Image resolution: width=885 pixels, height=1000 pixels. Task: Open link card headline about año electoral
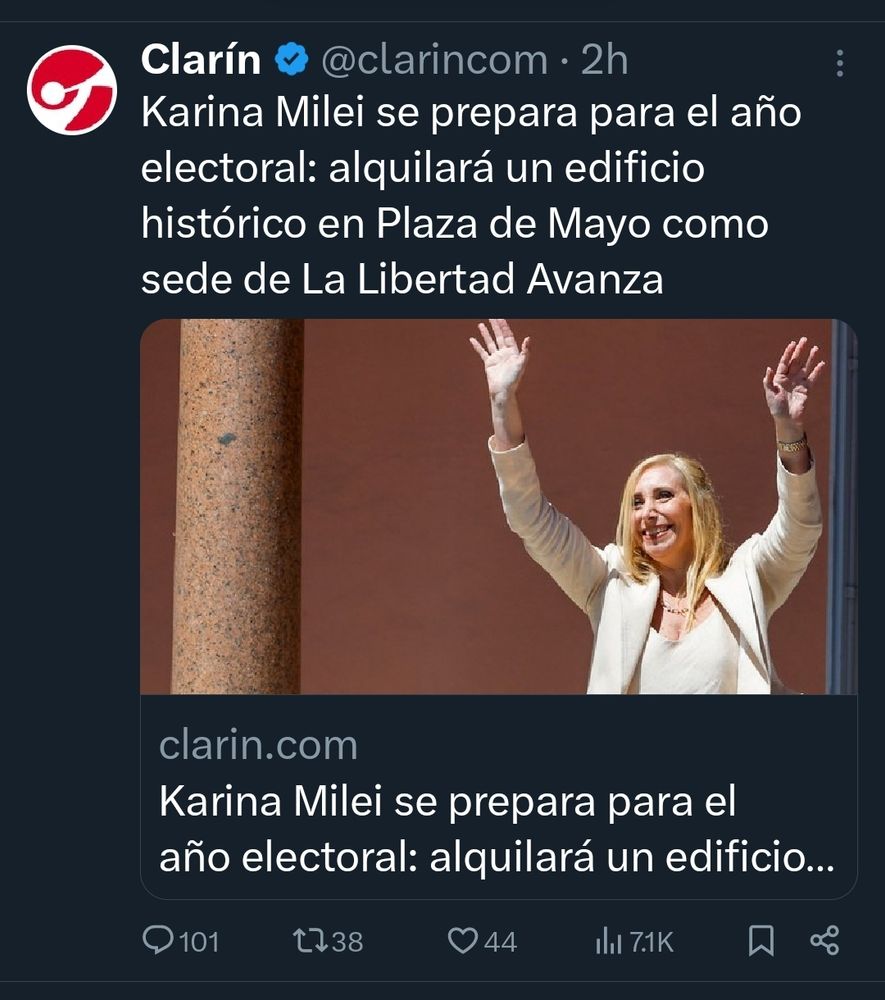point(496,828)
